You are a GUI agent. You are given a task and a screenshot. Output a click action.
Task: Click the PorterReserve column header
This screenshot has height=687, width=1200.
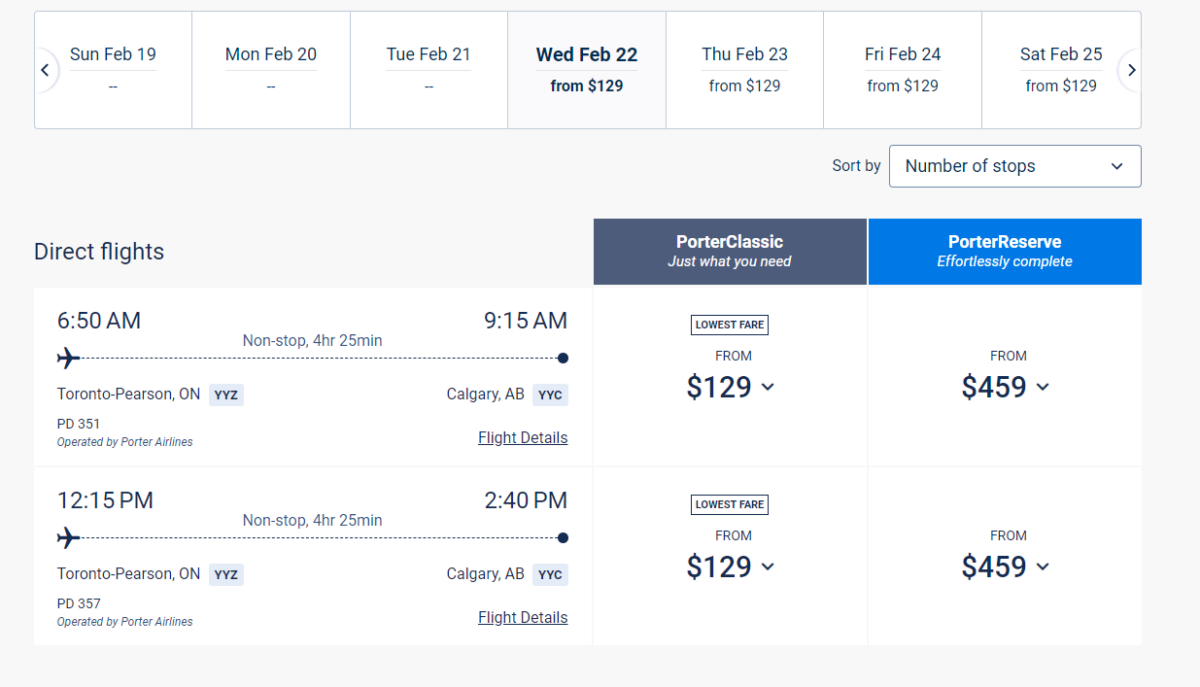[1004, 251]
